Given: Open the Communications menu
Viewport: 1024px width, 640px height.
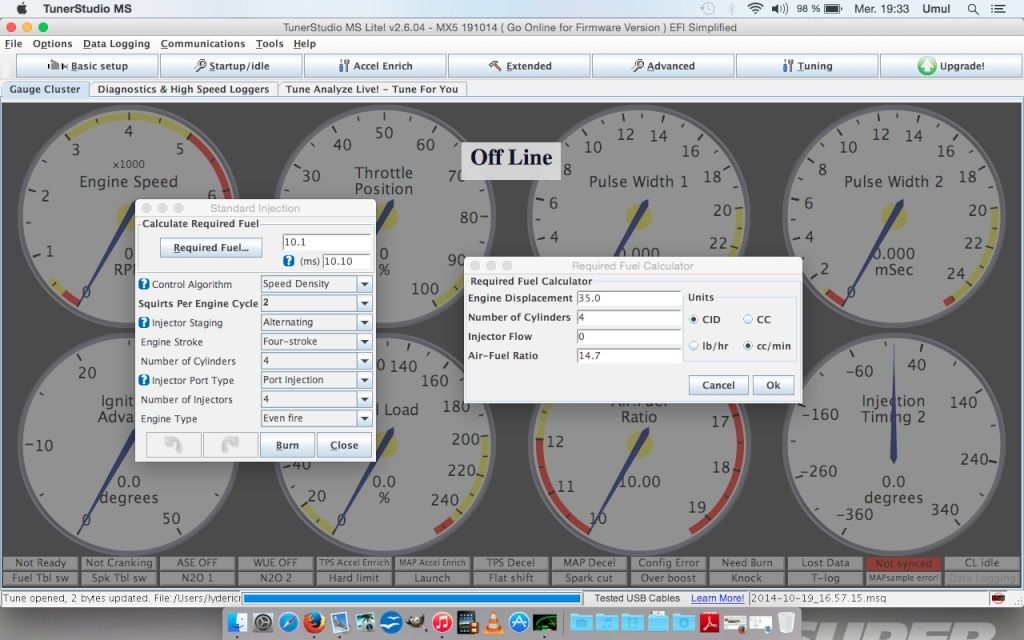Looking at the screenshot, I should tap(202, 44).
